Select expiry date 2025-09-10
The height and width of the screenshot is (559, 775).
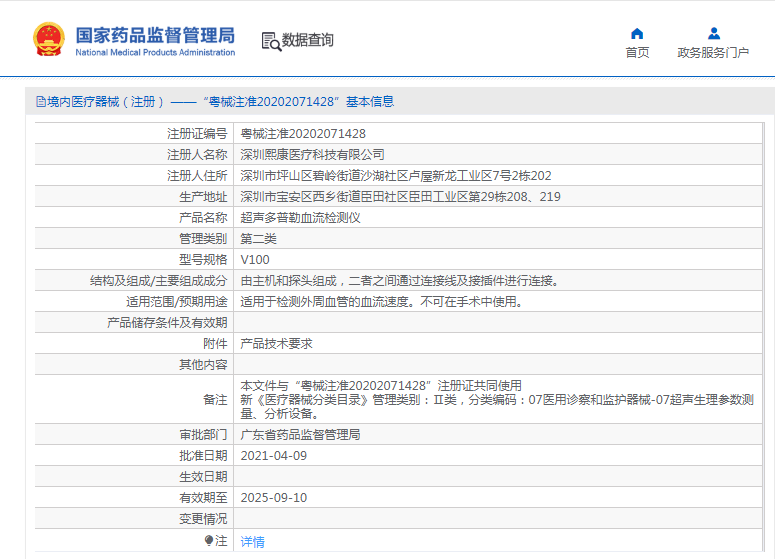(x=274, y=498)
